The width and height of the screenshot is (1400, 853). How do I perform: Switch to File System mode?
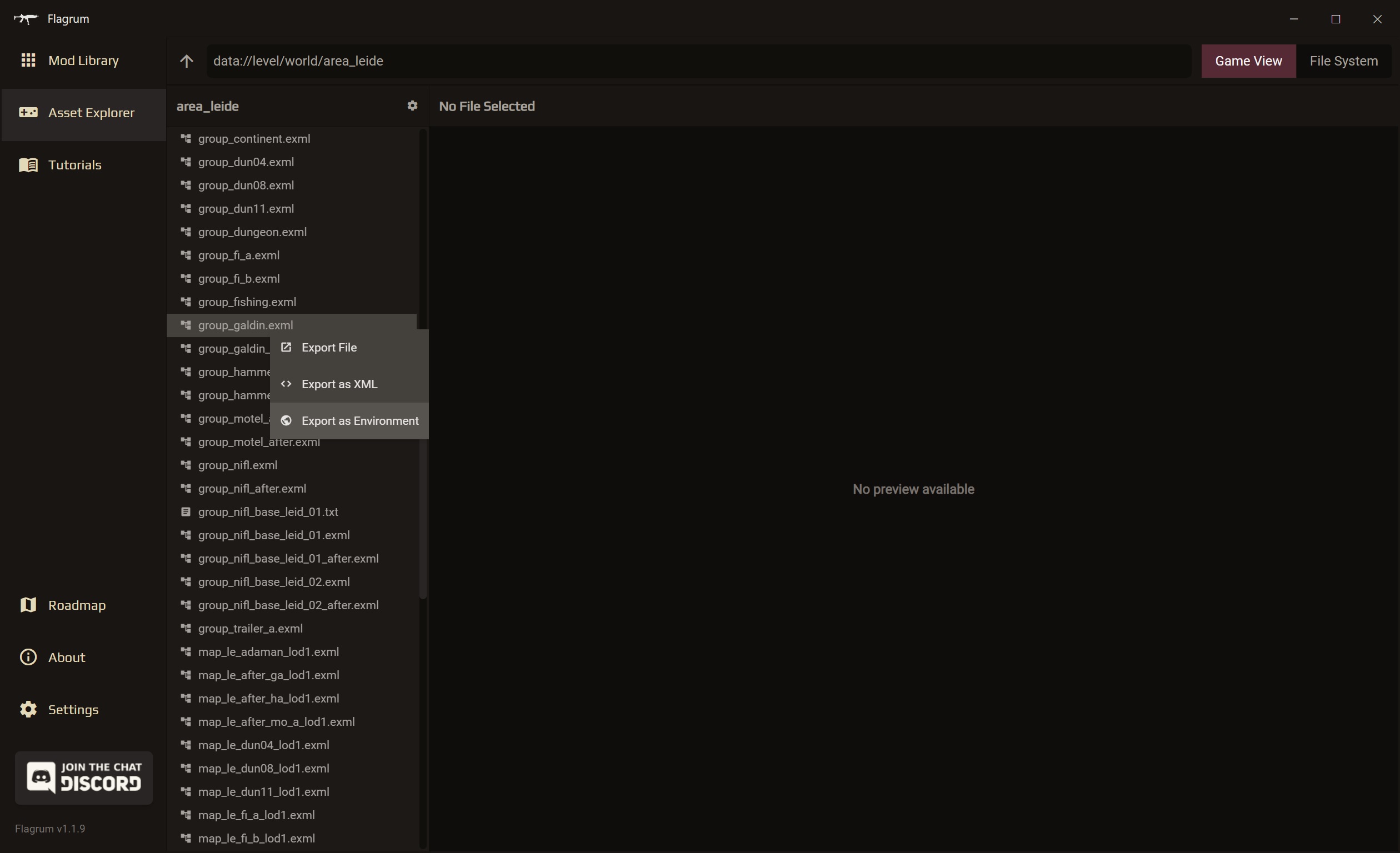pyautogui.click(x=1343, y=61)
